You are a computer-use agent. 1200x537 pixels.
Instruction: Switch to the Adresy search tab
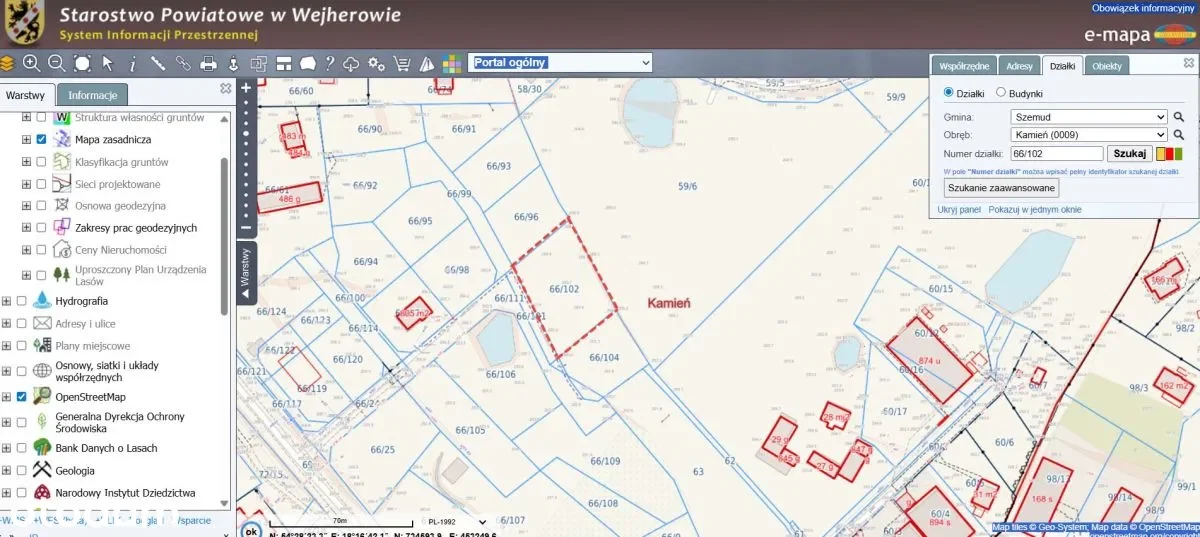click(1019, 66)
